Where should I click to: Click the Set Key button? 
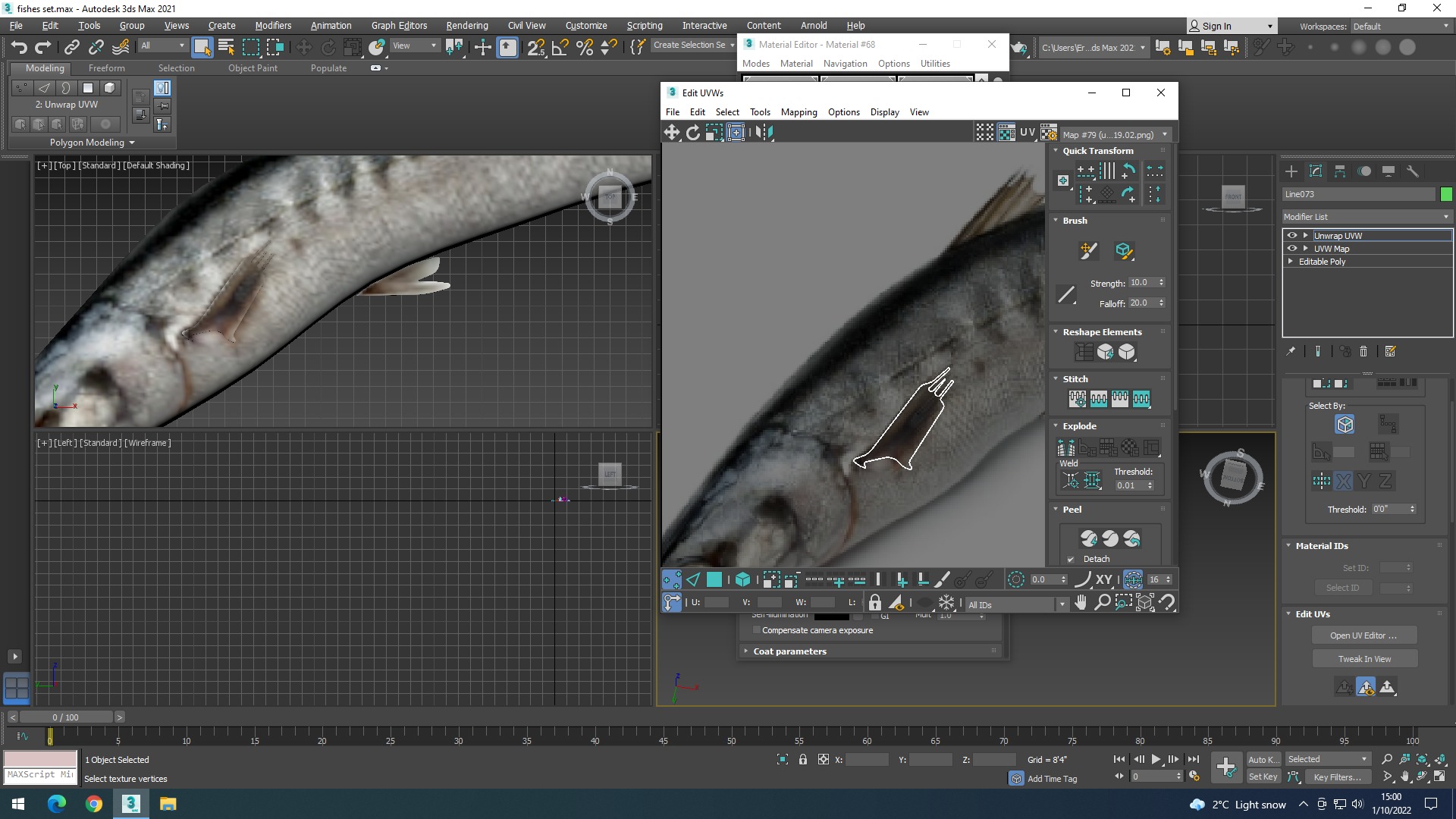[1263, 777]
